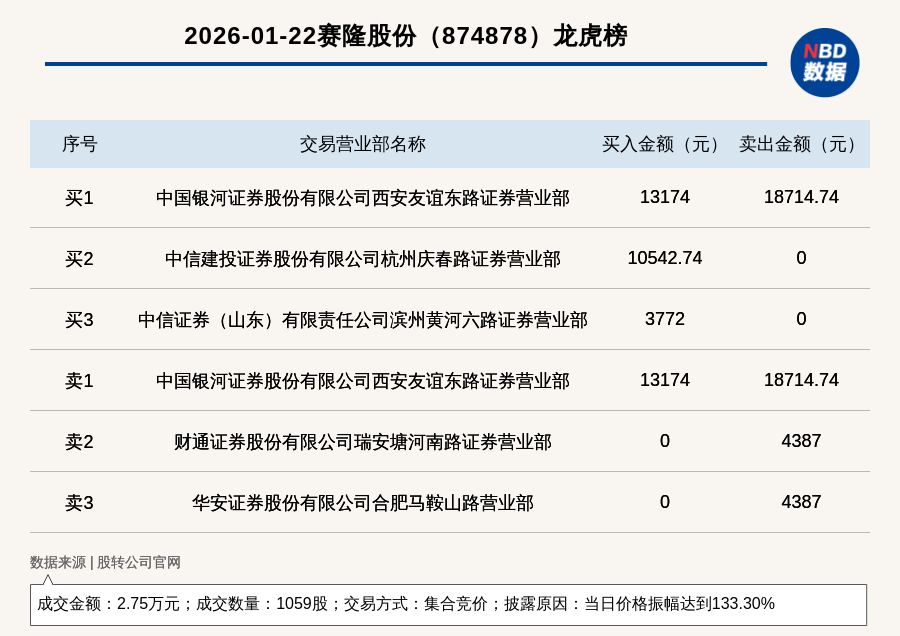The image size is (900, 636).
Task: Click the 10542.74 buy amount cell
Action: [x=664, y=258]
